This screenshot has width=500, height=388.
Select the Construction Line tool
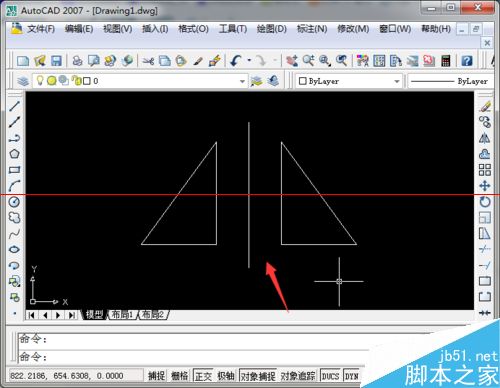click(14, 122)
